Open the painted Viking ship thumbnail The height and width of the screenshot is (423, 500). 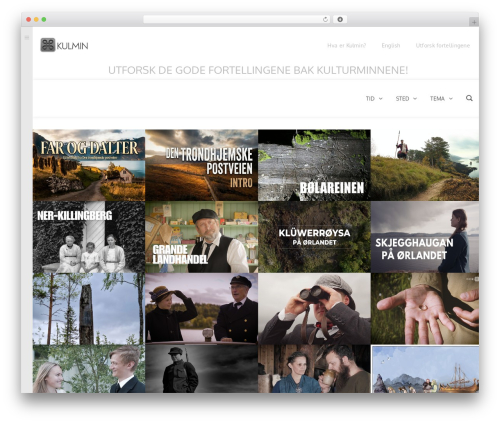tap(425, 369)
